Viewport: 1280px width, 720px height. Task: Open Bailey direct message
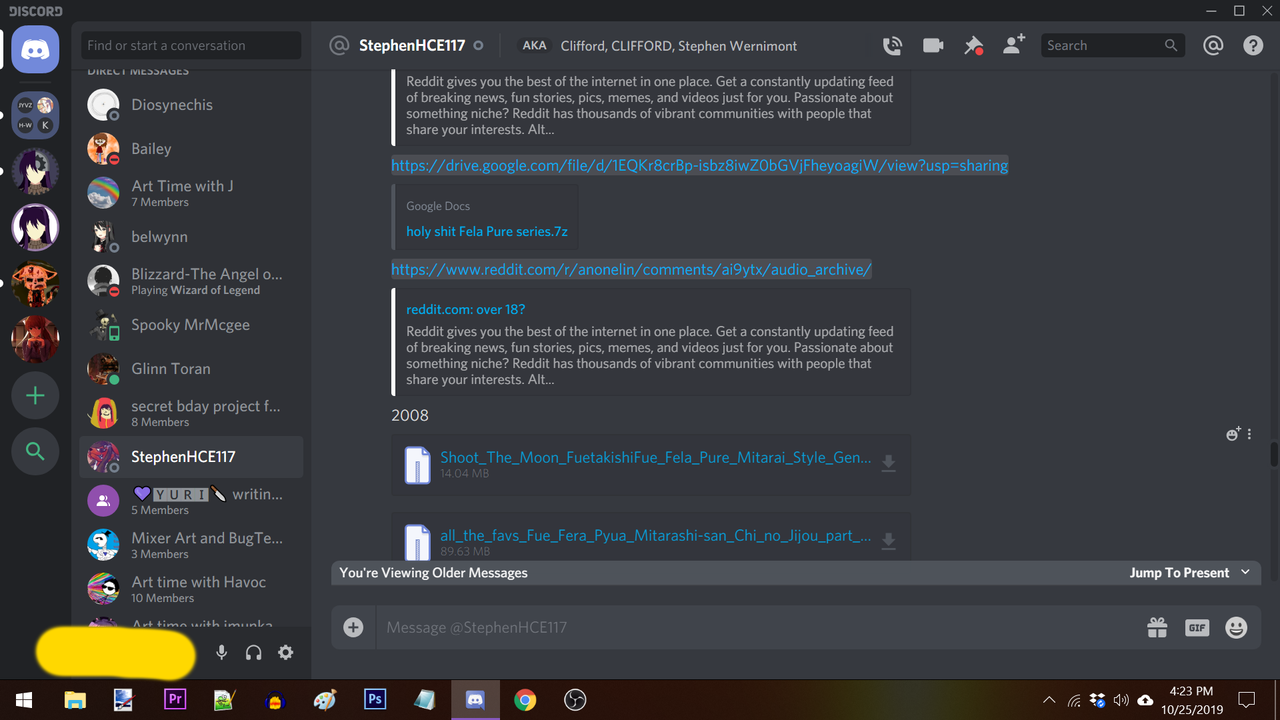[191, 149]
